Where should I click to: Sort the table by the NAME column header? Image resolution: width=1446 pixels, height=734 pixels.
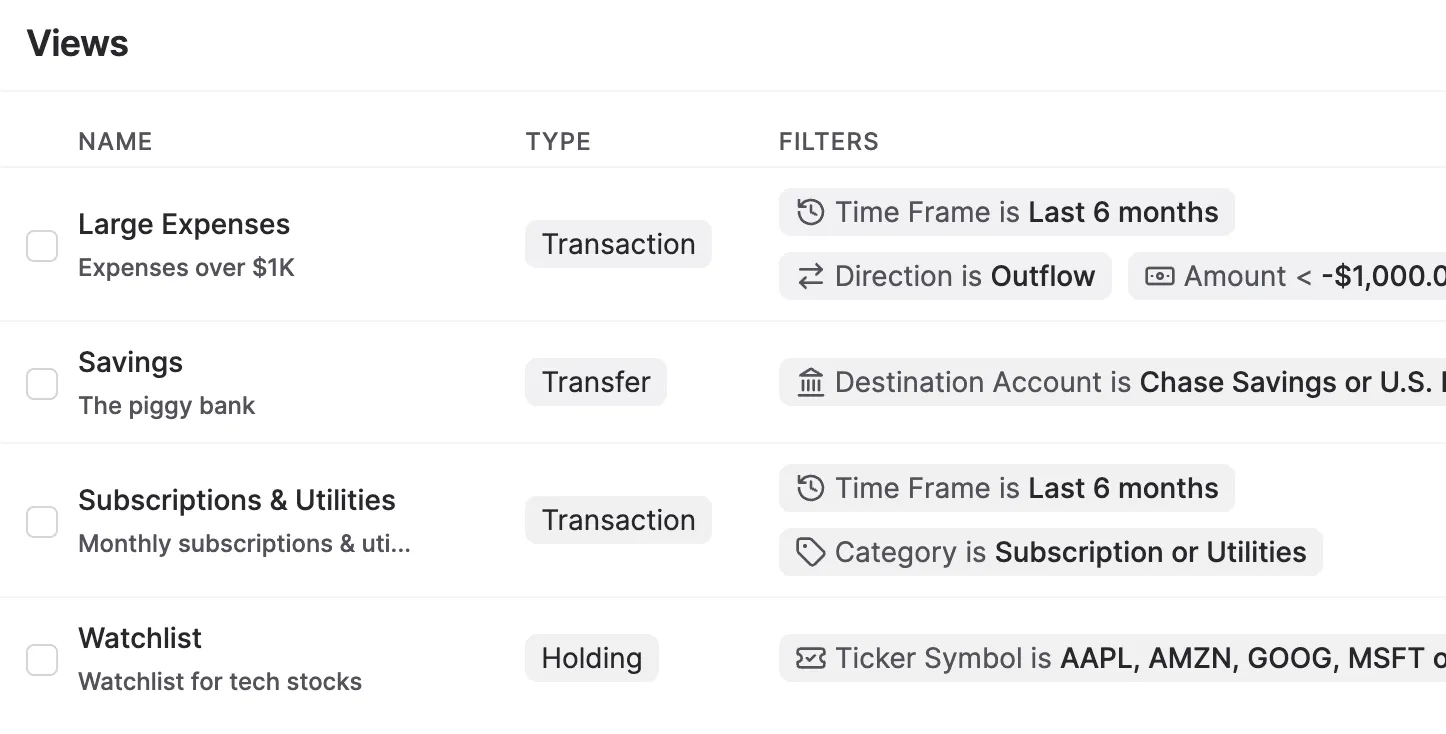115,141
